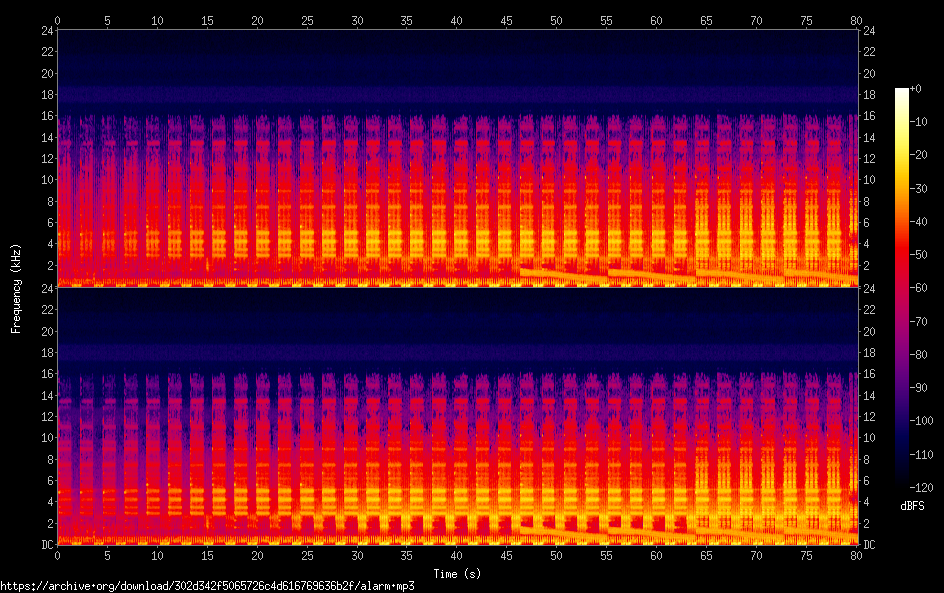Click the vertical color scale gradient bar
Viewport: 944px width, 593px height.
[902, 292]
